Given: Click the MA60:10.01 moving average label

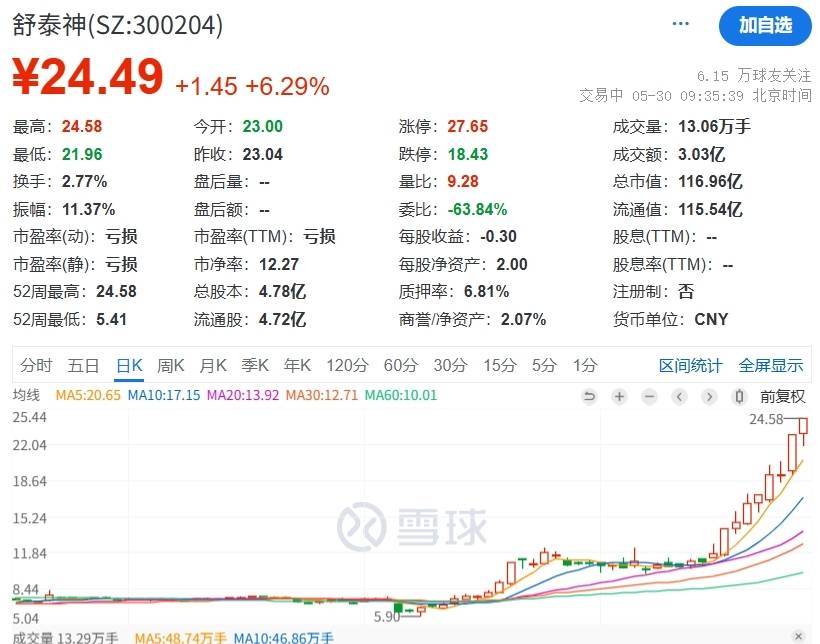Looking at the screenshot, I should 401,395.
